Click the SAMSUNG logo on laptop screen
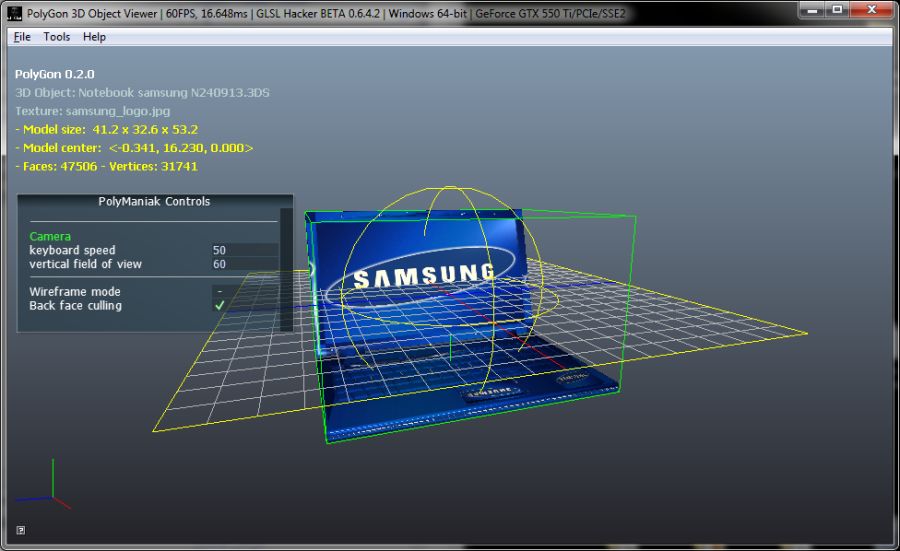 (424, 276)
